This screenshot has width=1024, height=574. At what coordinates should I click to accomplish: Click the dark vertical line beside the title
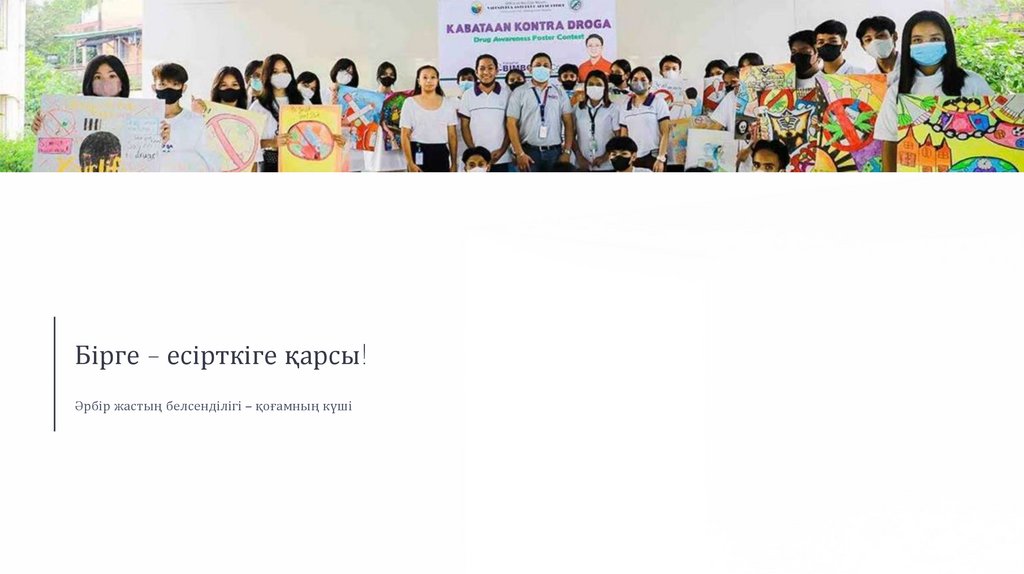pos(54,374)
